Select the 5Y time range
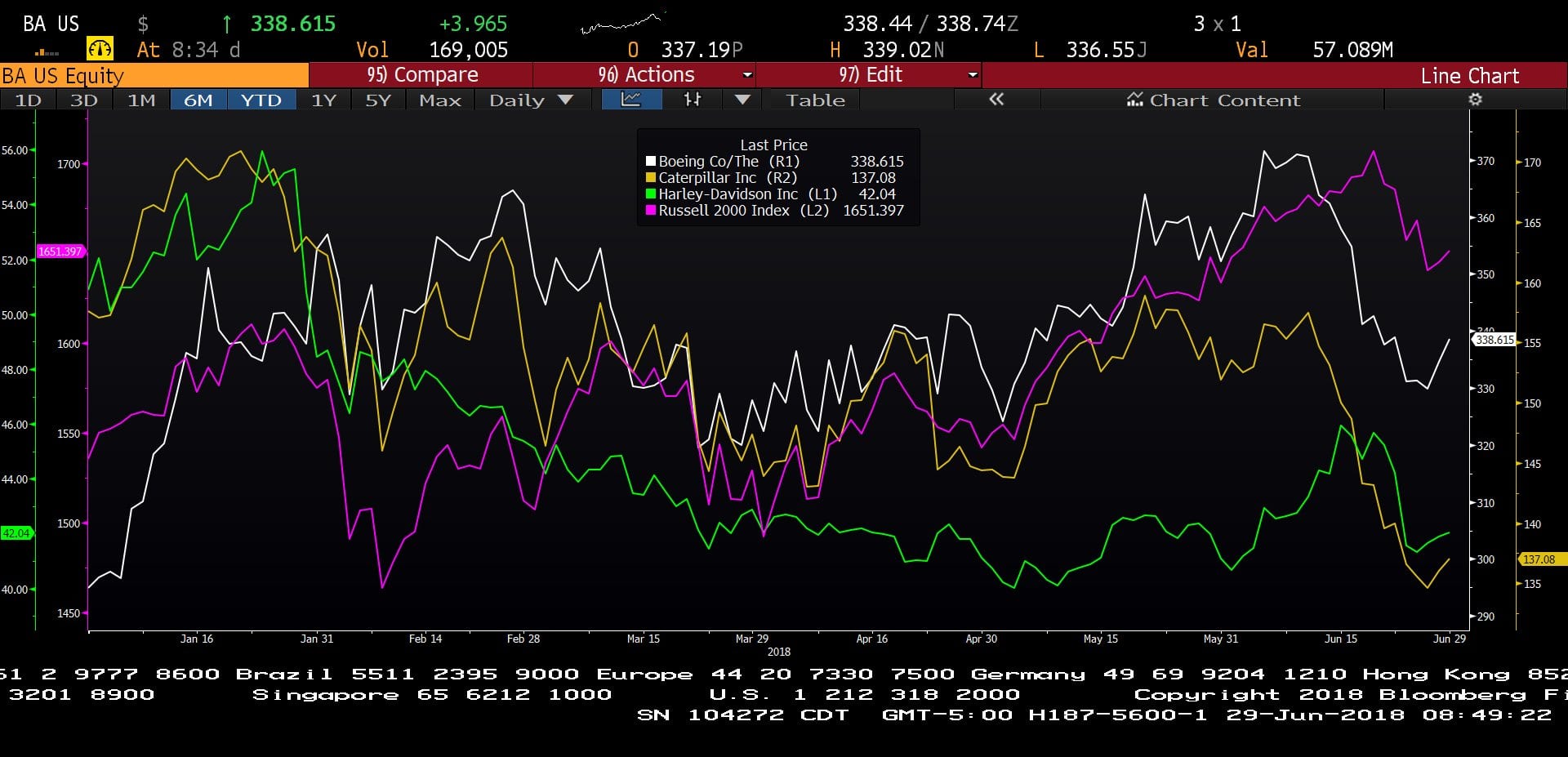 (x=377, y=100)
